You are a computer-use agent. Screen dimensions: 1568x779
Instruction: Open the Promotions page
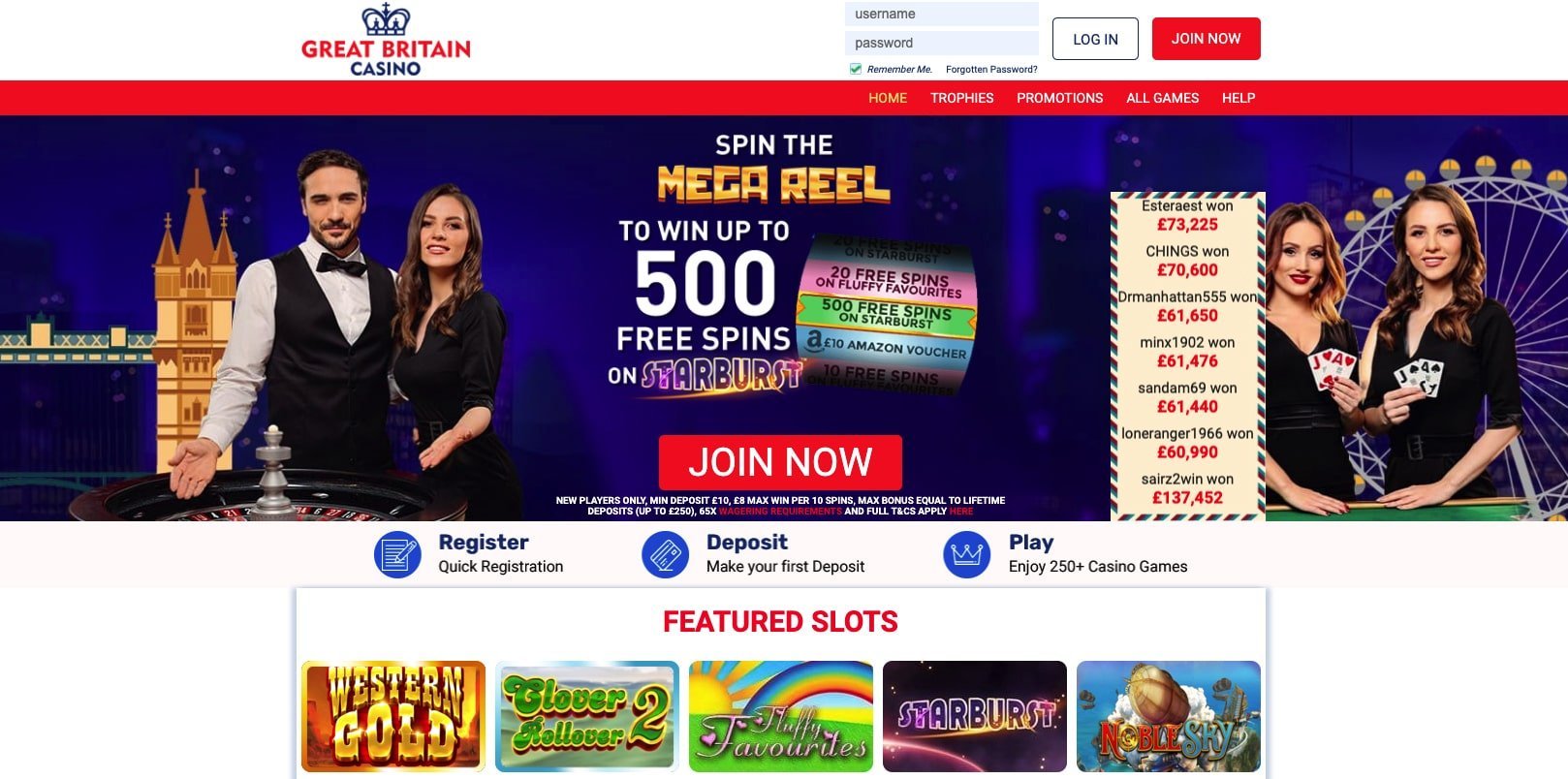[1059, 98]
